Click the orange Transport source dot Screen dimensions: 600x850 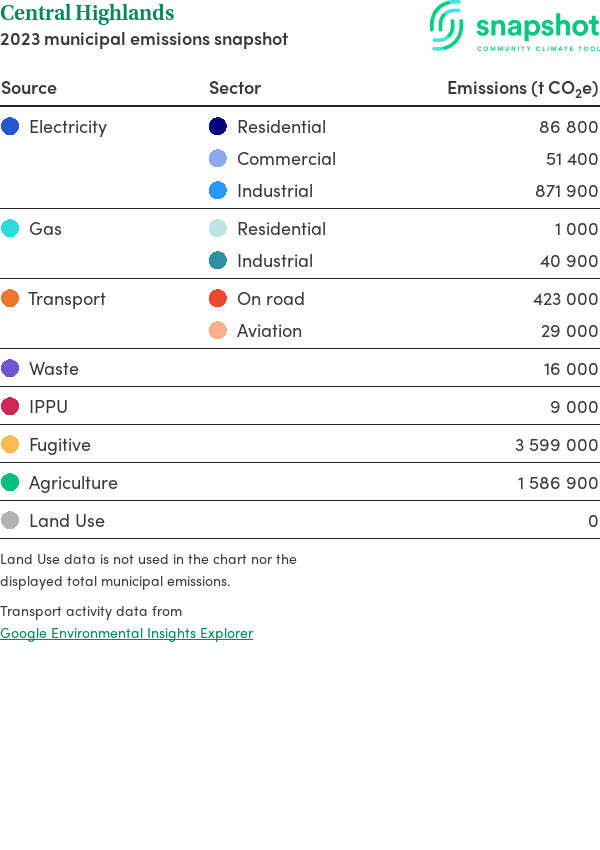pos(10,299)
